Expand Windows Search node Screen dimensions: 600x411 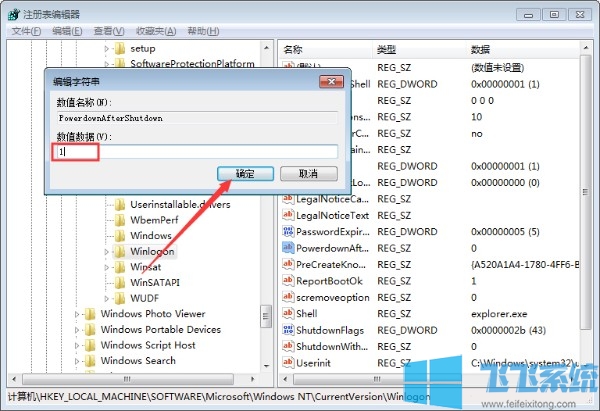[77, 361]
